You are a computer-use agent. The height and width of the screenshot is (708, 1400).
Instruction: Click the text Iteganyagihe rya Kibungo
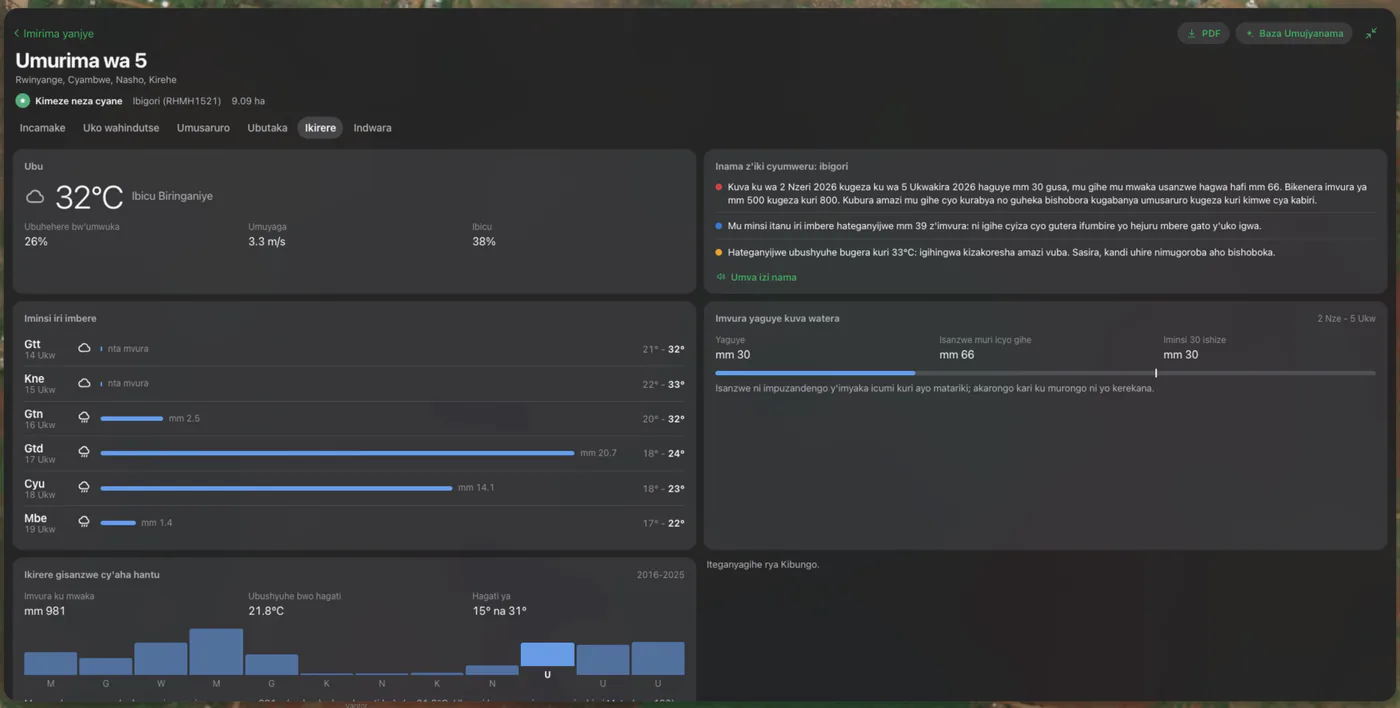point(763,565)
